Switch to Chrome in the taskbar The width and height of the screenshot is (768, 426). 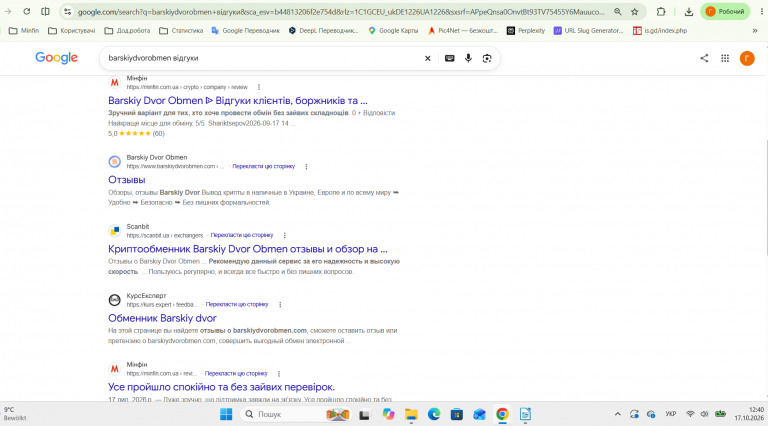coord(502,414)
